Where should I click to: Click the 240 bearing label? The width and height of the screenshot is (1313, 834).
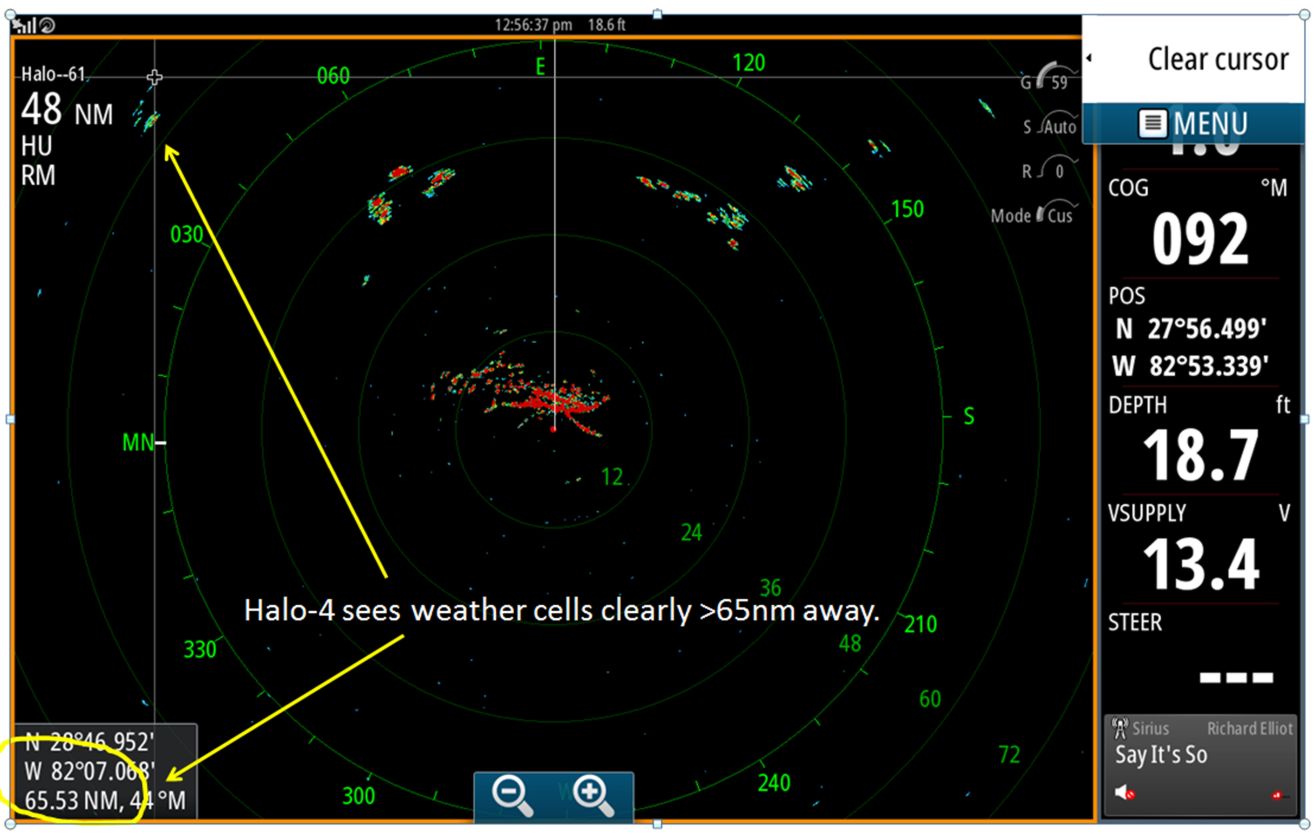point(774,782)
